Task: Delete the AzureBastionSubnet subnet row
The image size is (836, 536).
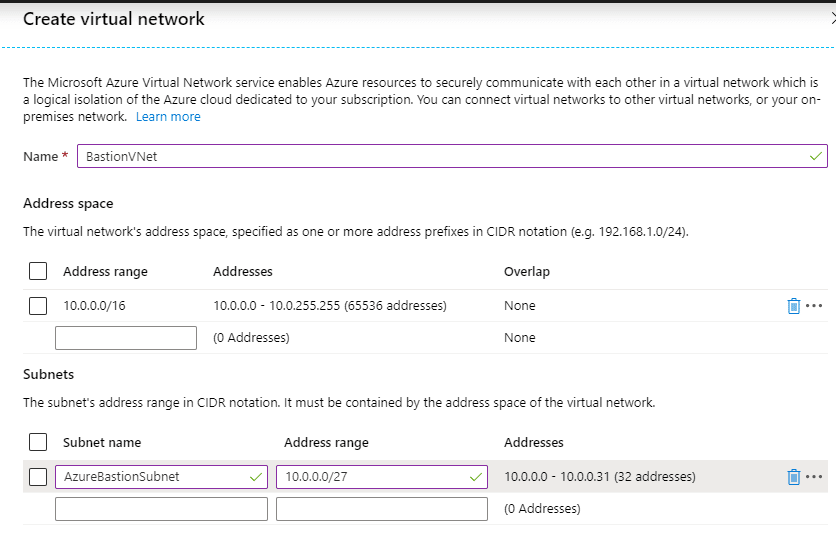Action: 793,477
